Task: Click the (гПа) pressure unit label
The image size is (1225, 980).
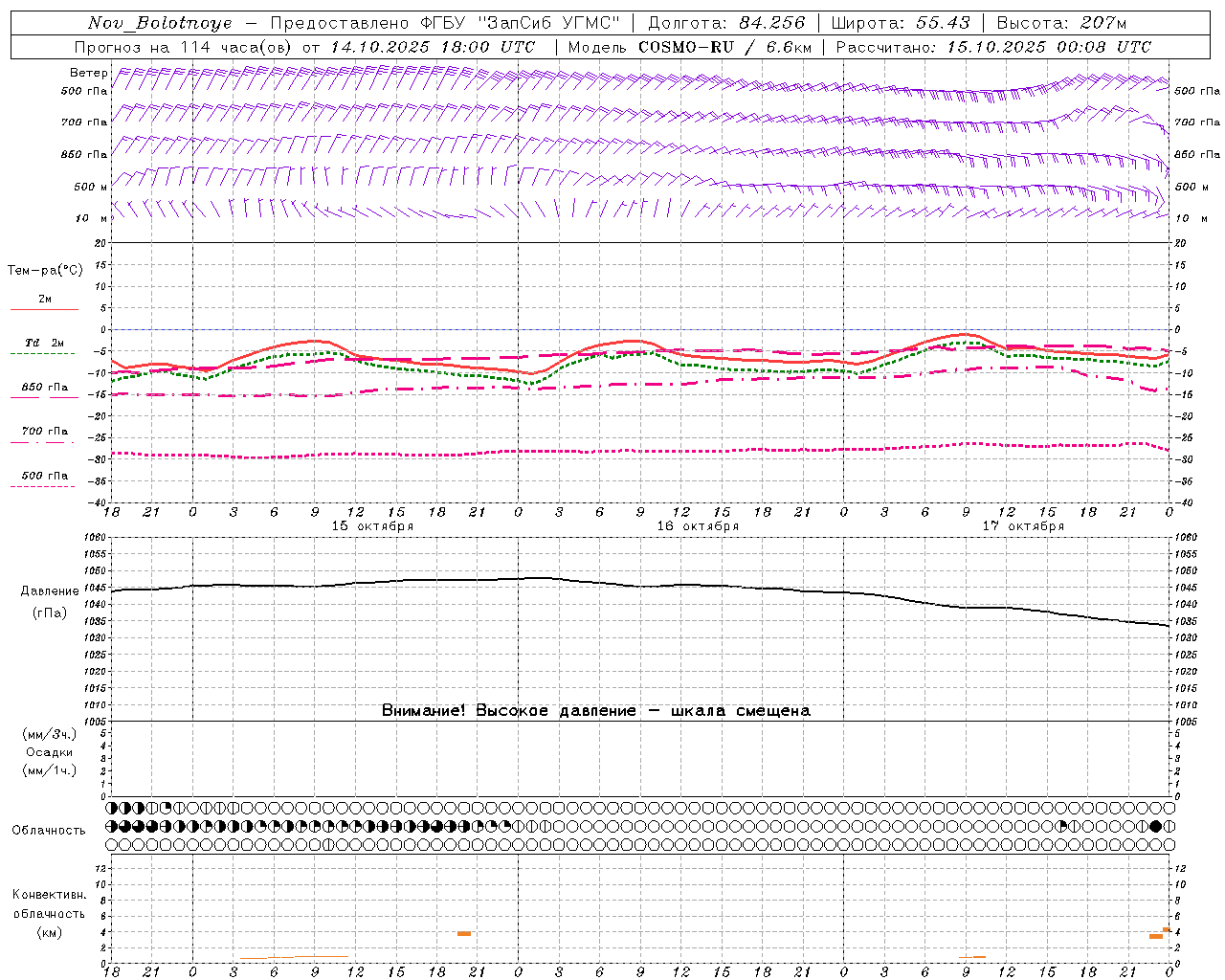Action: (x=50, y=613)
